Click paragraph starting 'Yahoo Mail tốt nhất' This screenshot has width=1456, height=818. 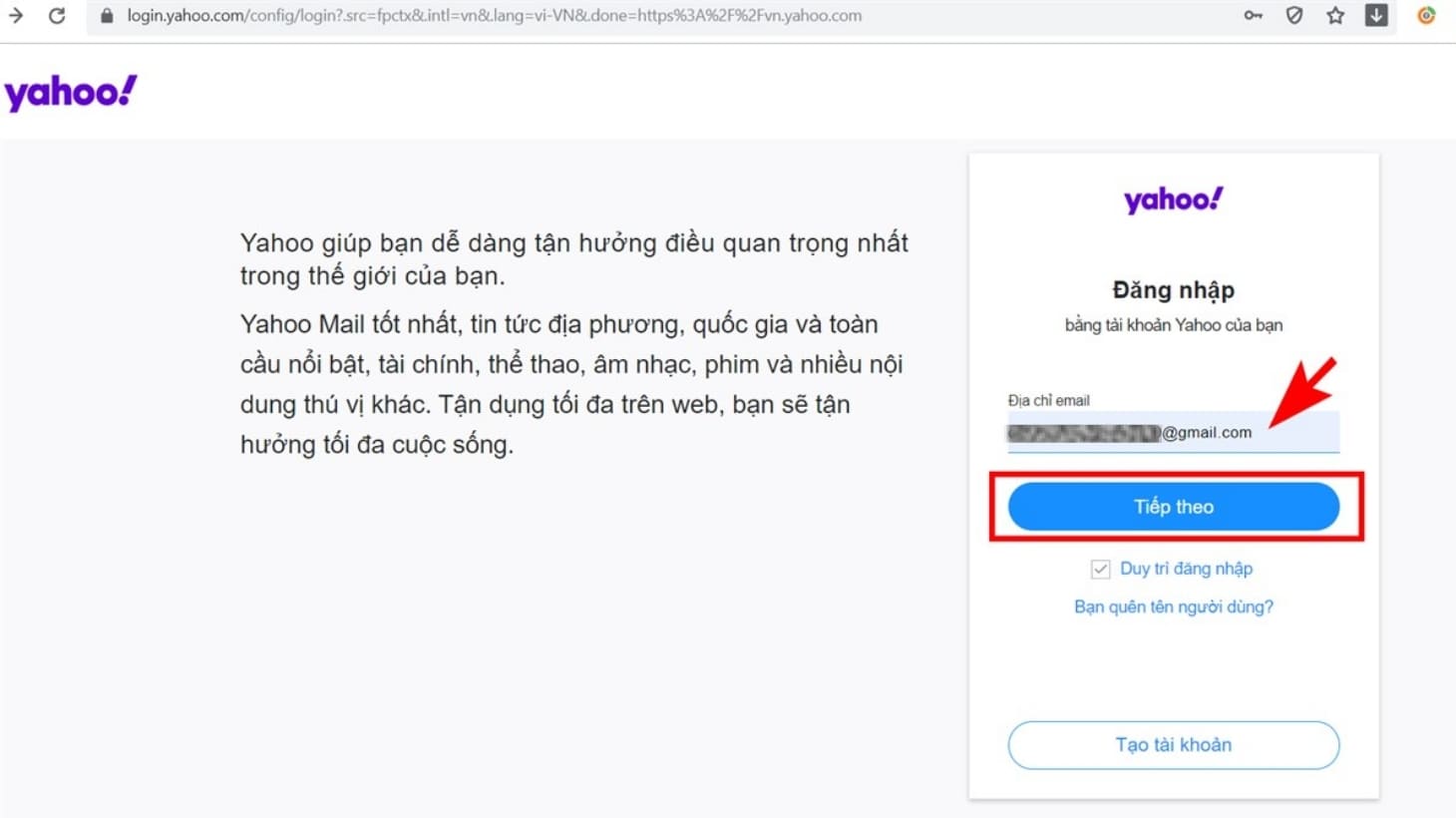[x=571, y=384]
